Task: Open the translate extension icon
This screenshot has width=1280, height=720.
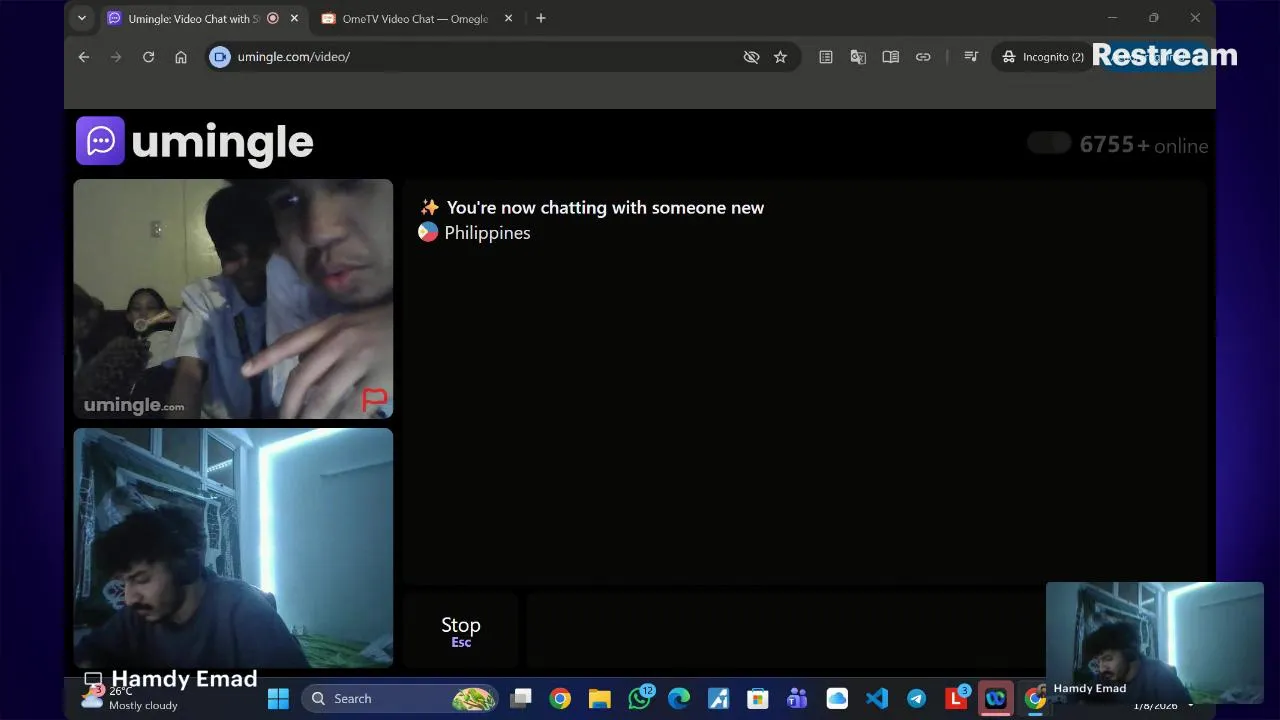Action: (x=858, y=57)
